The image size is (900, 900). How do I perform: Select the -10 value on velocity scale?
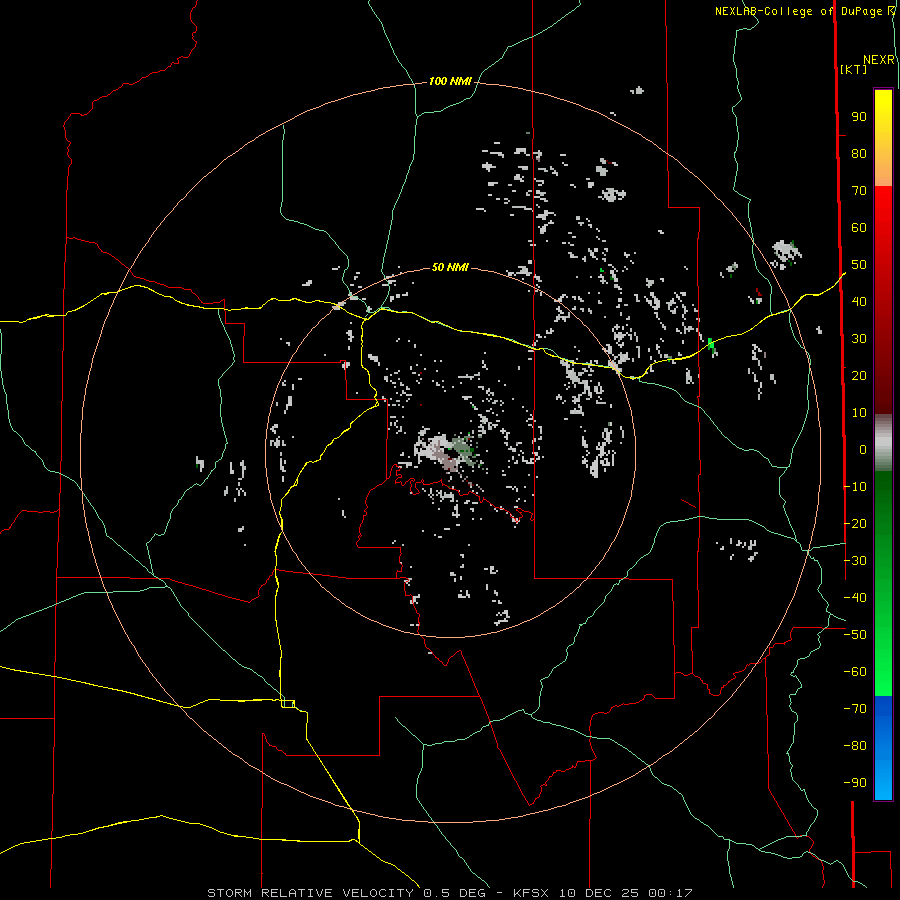click(855, 487)
